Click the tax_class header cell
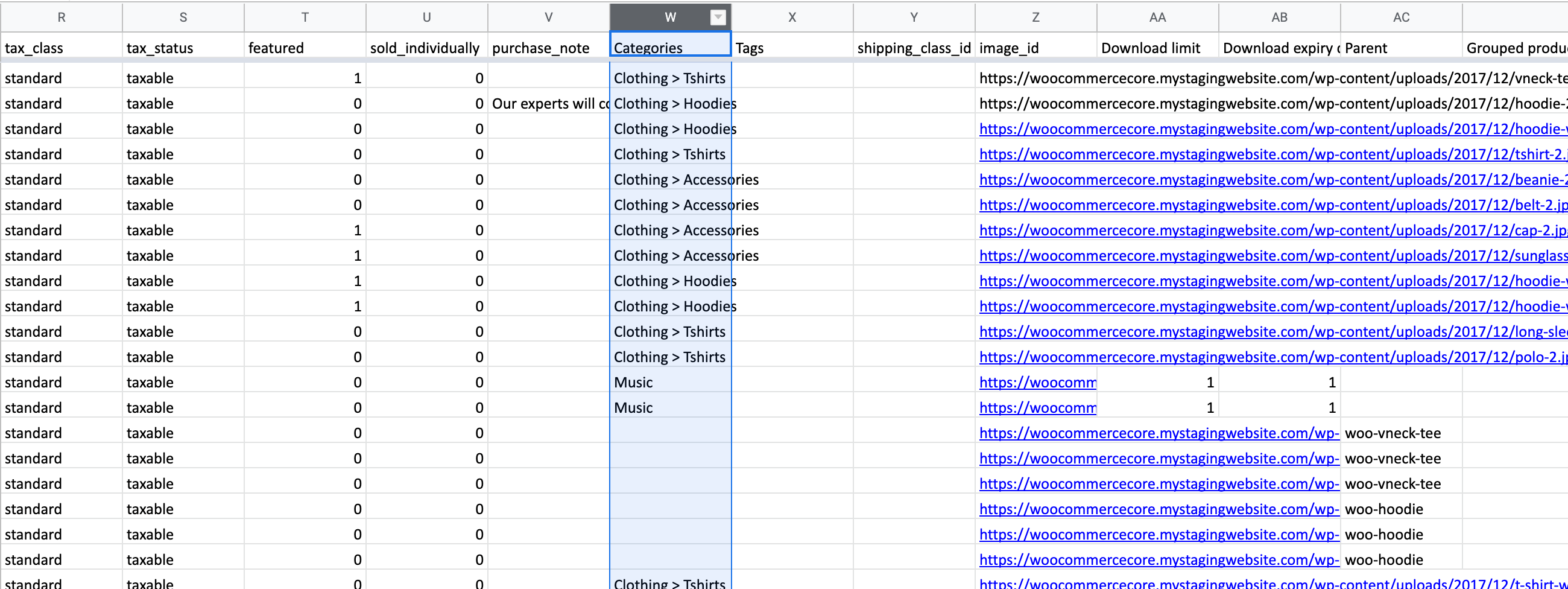The image size is (1568, 589). pyautogui.click(x=62, y=48)
